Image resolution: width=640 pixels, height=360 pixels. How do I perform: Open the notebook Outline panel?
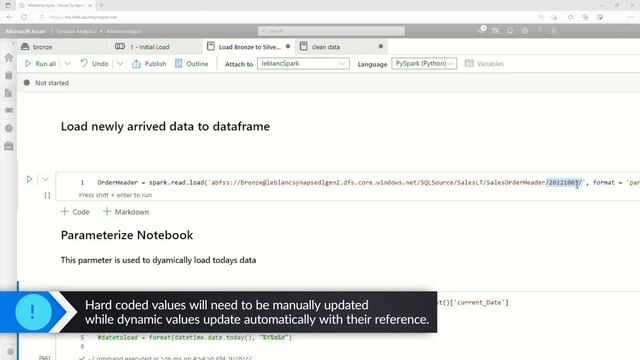click(x=191, y=64)
